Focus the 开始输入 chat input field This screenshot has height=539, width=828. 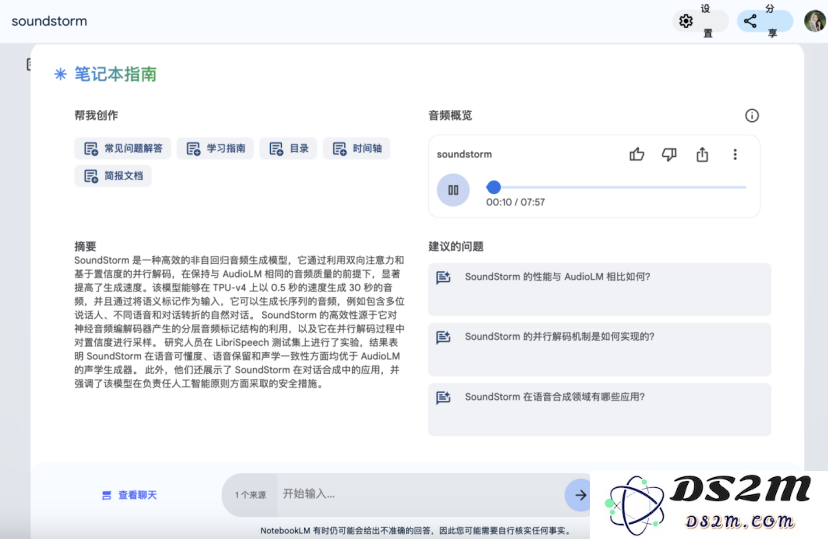pos(420,494)
